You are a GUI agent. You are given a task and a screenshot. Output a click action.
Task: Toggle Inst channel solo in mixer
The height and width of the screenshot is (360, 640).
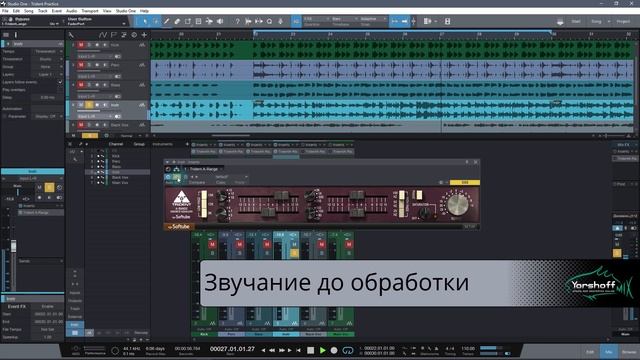click(294, 253)
